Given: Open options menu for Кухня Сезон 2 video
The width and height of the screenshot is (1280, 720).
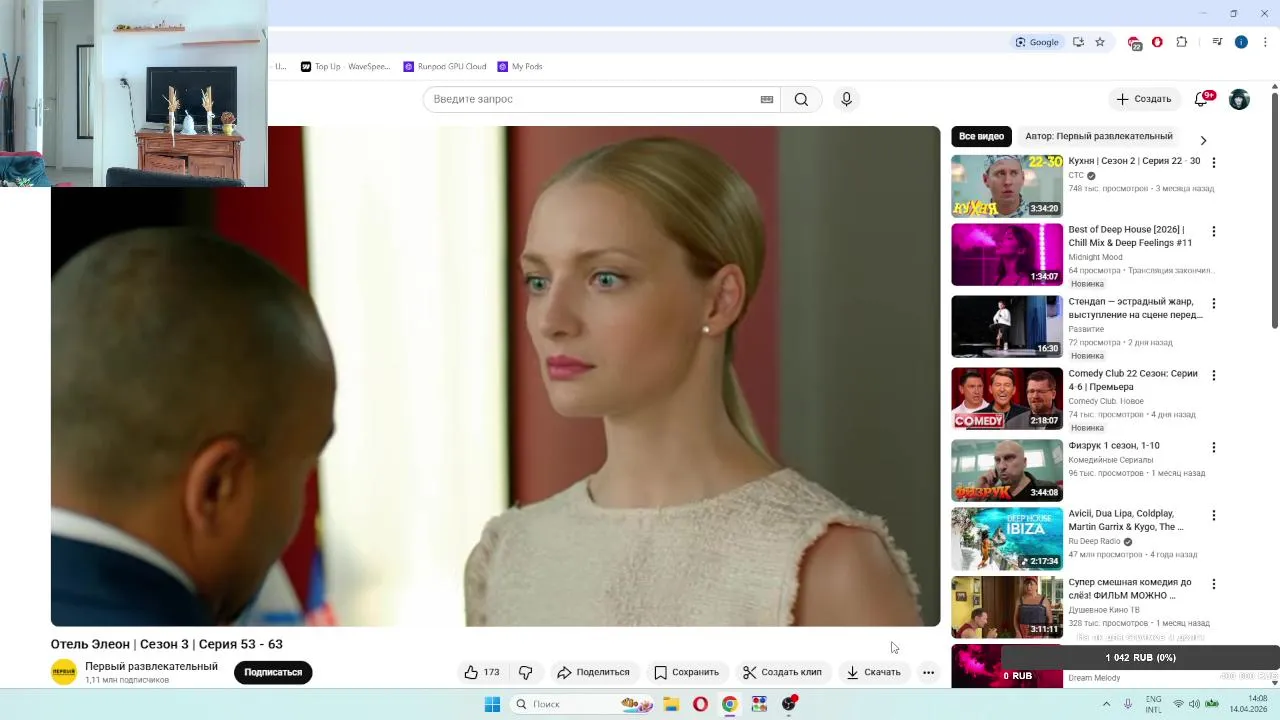Looking at the screenshot, I should pyautogui.click(x=1214, y=162).
